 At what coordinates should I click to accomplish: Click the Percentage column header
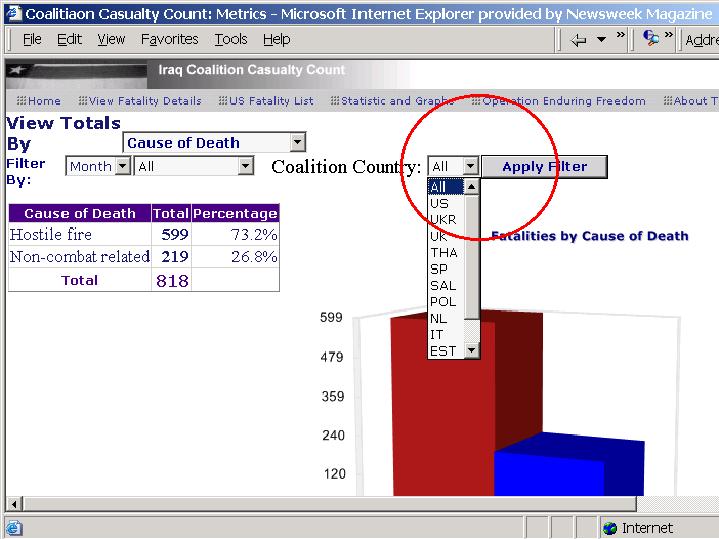pyautogui.click(x=235, y=213)
